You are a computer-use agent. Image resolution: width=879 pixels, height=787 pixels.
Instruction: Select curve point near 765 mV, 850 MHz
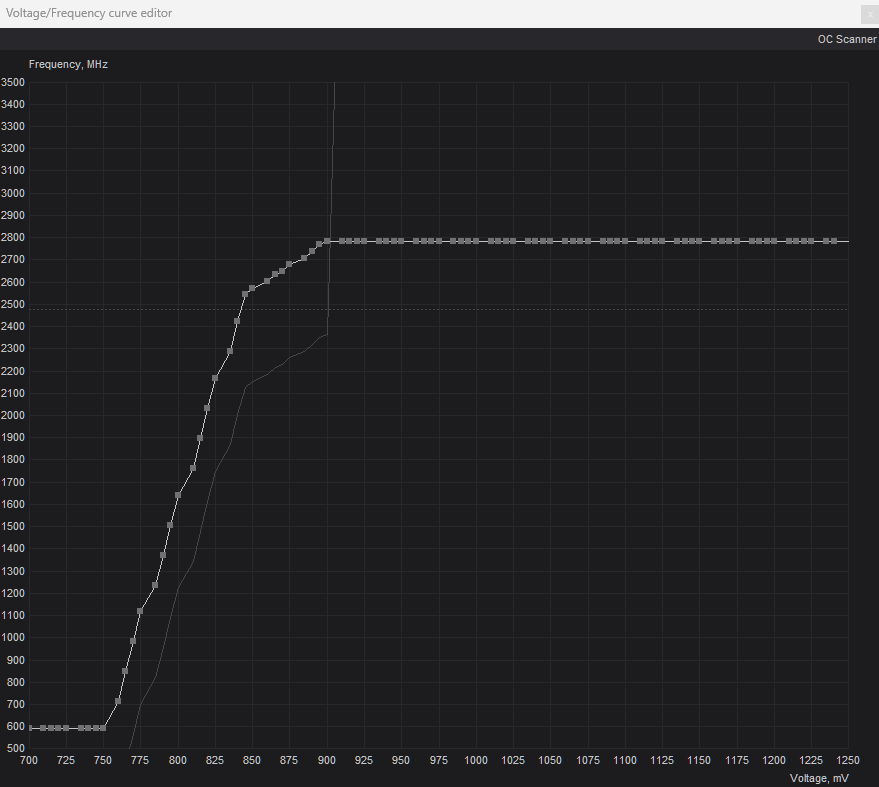[125, 671]
